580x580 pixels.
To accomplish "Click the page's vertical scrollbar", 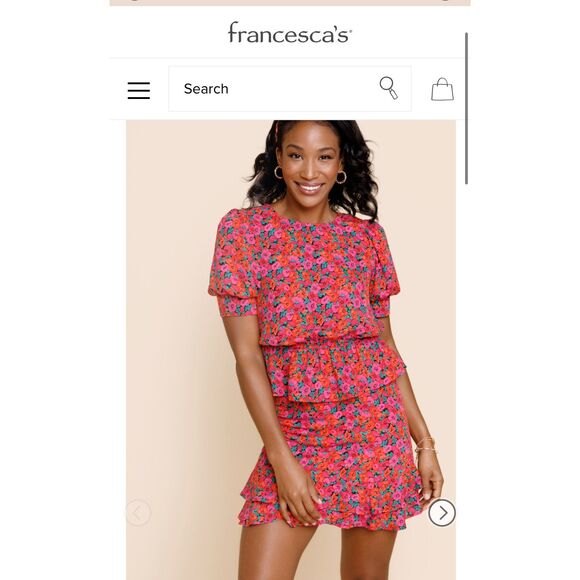I will (x=466, y=108).
